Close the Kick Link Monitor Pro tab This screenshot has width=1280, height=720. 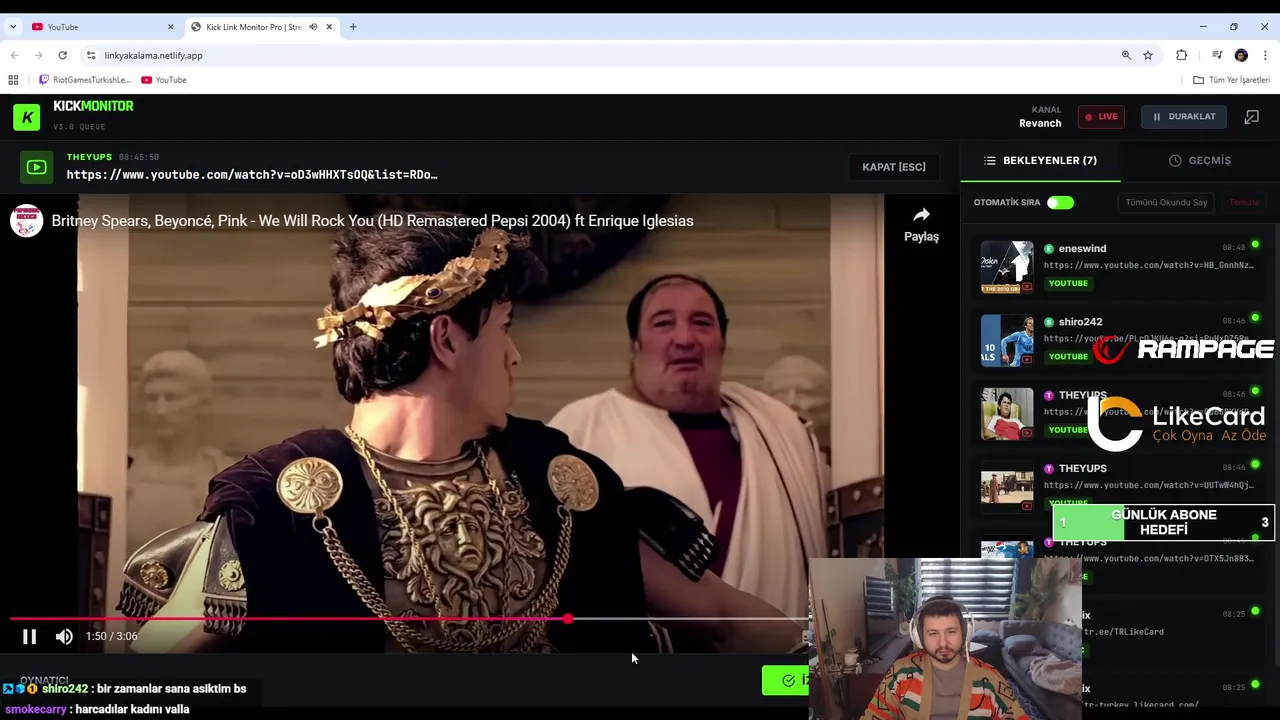[329, 27]
